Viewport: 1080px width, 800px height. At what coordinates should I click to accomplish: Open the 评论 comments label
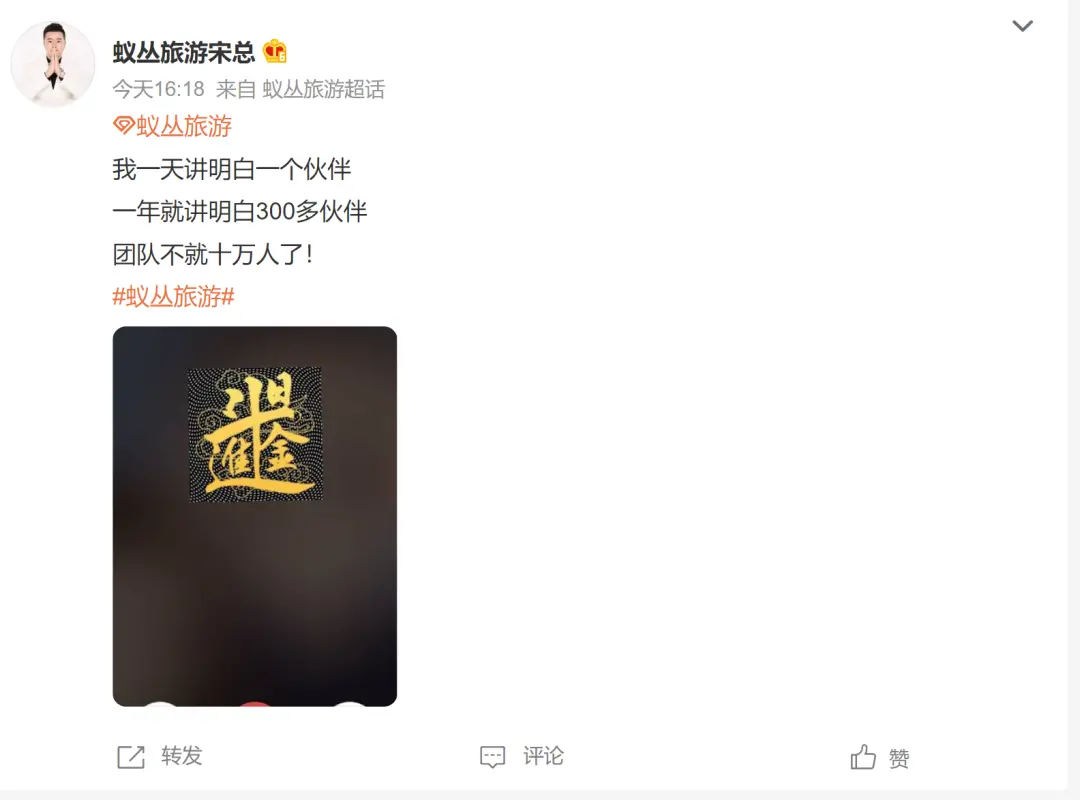[x=543, y=756]
